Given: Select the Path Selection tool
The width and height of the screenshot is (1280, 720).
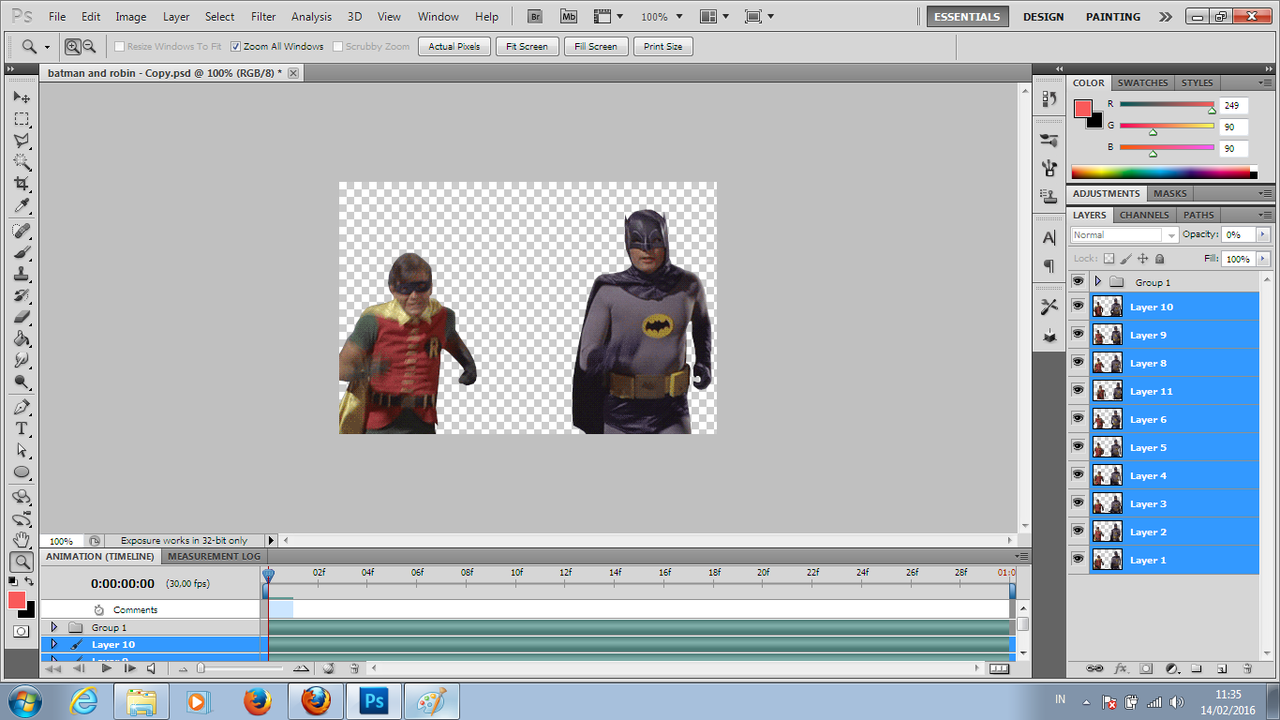Looking at the screenshot, I should [21, 451].
